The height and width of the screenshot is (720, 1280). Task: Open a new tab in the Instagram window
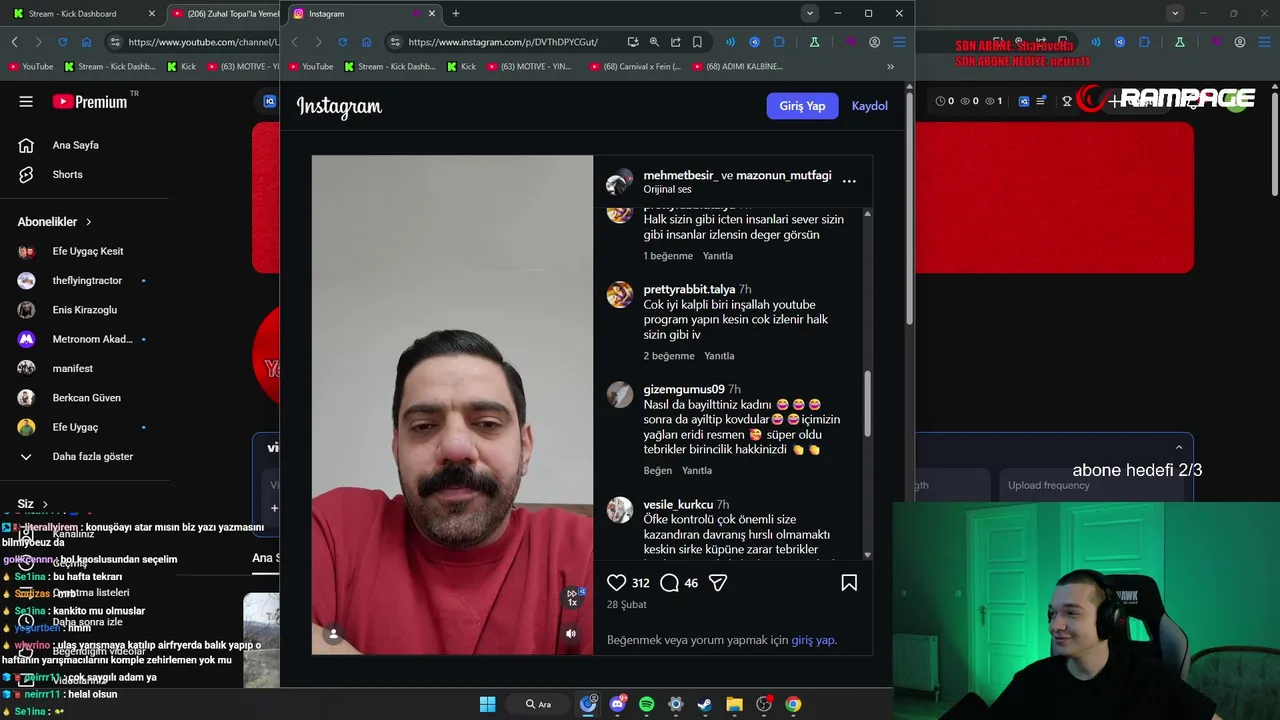pos(456,13)
